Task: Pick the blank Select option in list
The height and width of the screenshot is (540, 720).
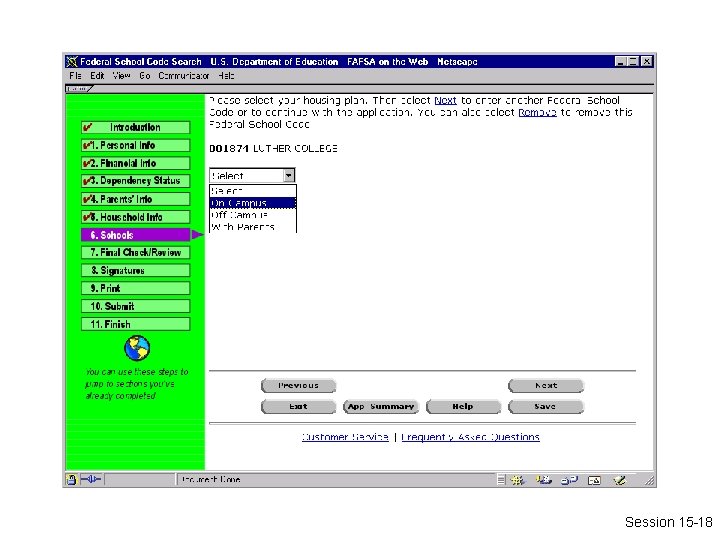Action: pos(253,191)
